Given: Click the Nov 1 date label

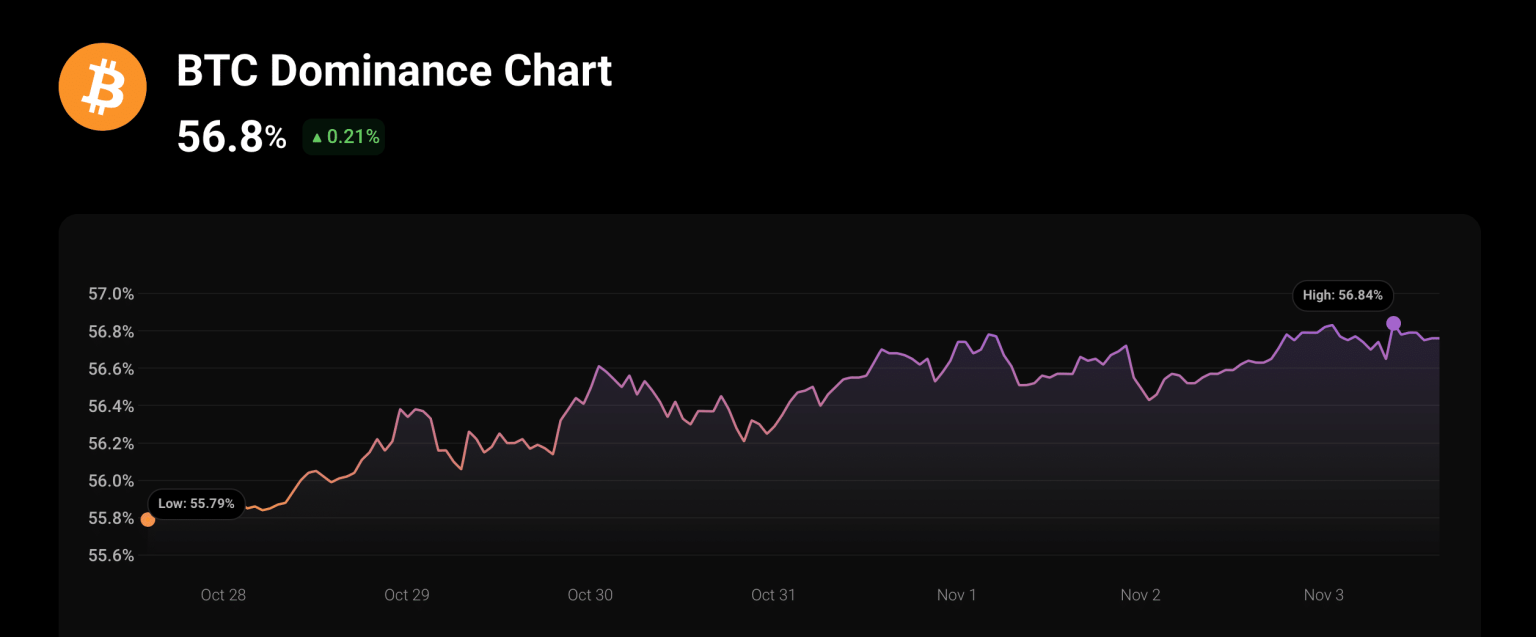Looking at the screenshot, I should [x=957, y=595].
